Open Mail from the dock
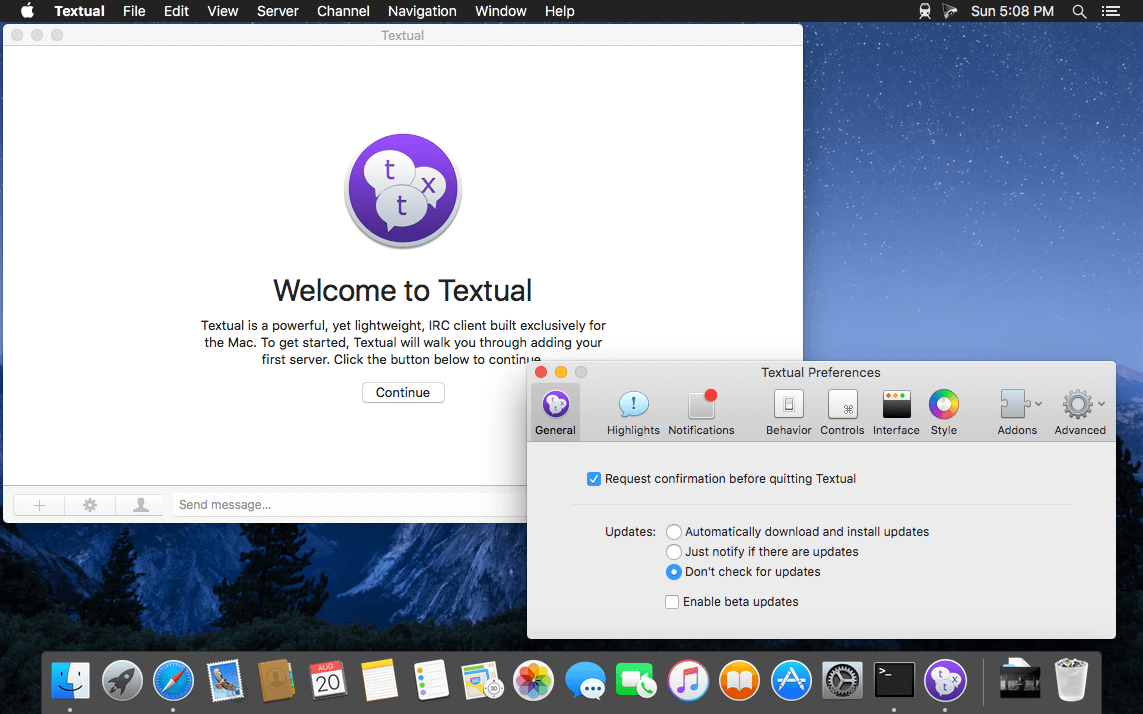This screenshot has height=714, width=1143. [225, 681]
